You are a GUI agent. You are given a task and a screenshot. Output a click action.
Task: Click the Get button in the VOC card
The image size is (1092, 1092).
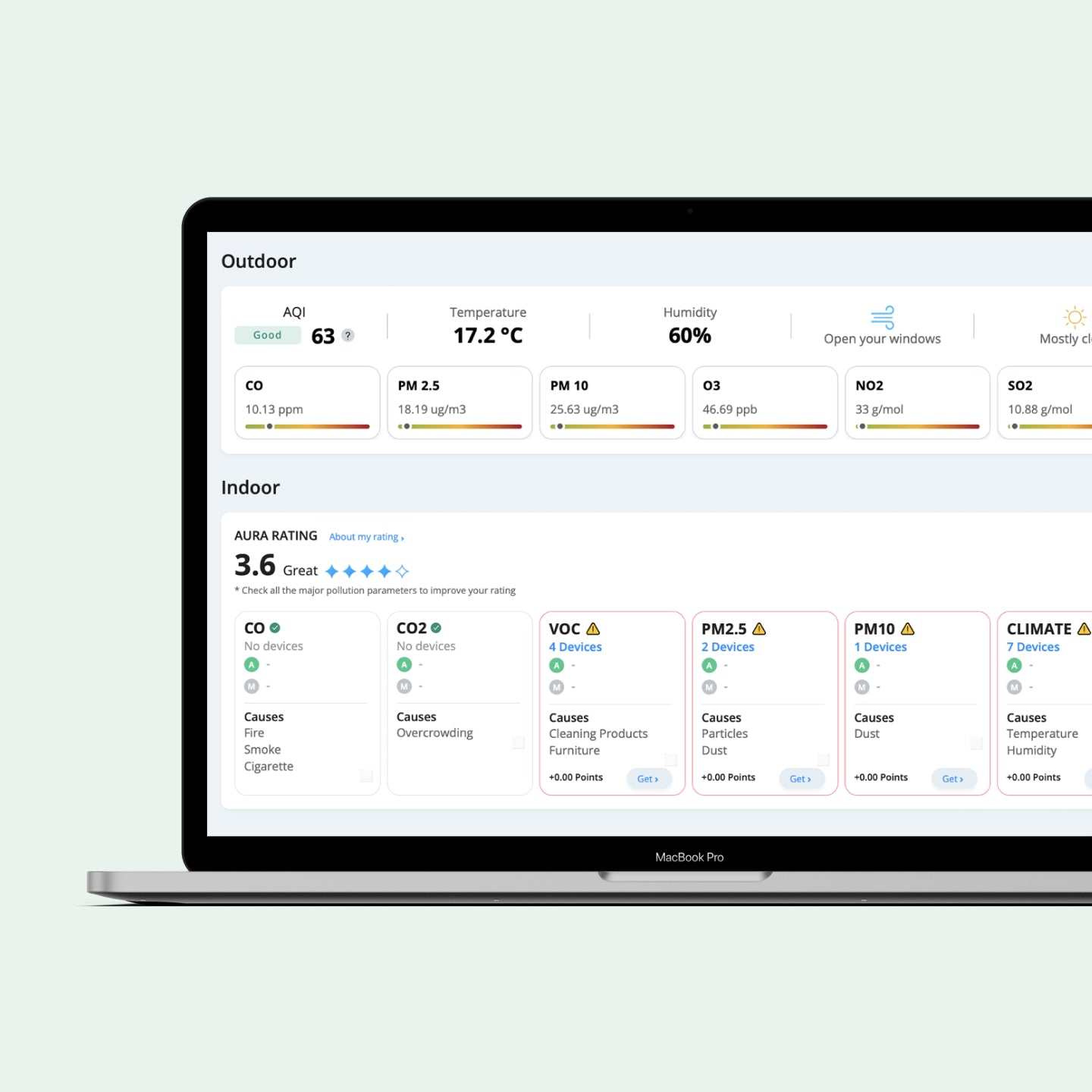click(x=648, y=779)
